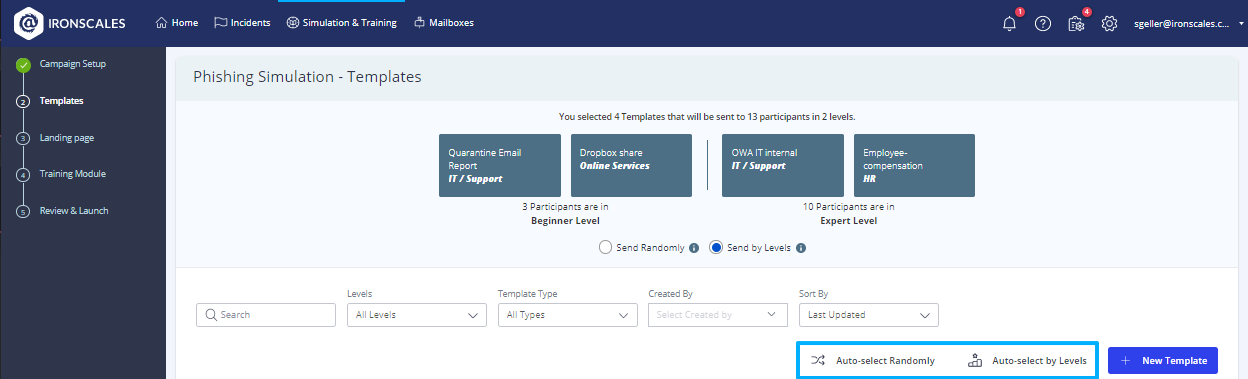Viewport: 1248px width, 379px height.
Task: Open Simulation & Training menu
Action: click(x=341, y=23)
